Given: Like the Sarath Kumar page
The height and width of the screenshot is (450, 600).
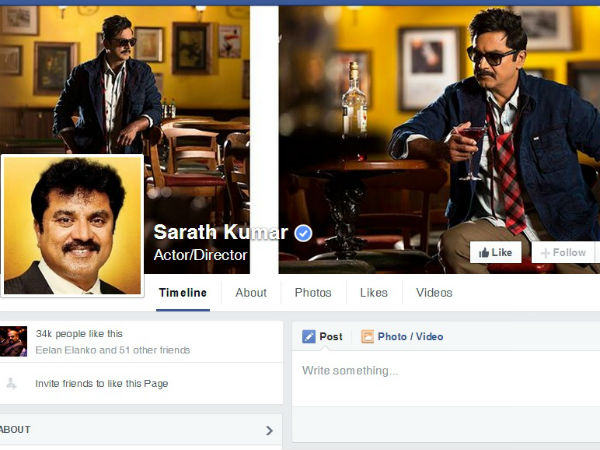Looking at the screenshot, I should 496,253.
